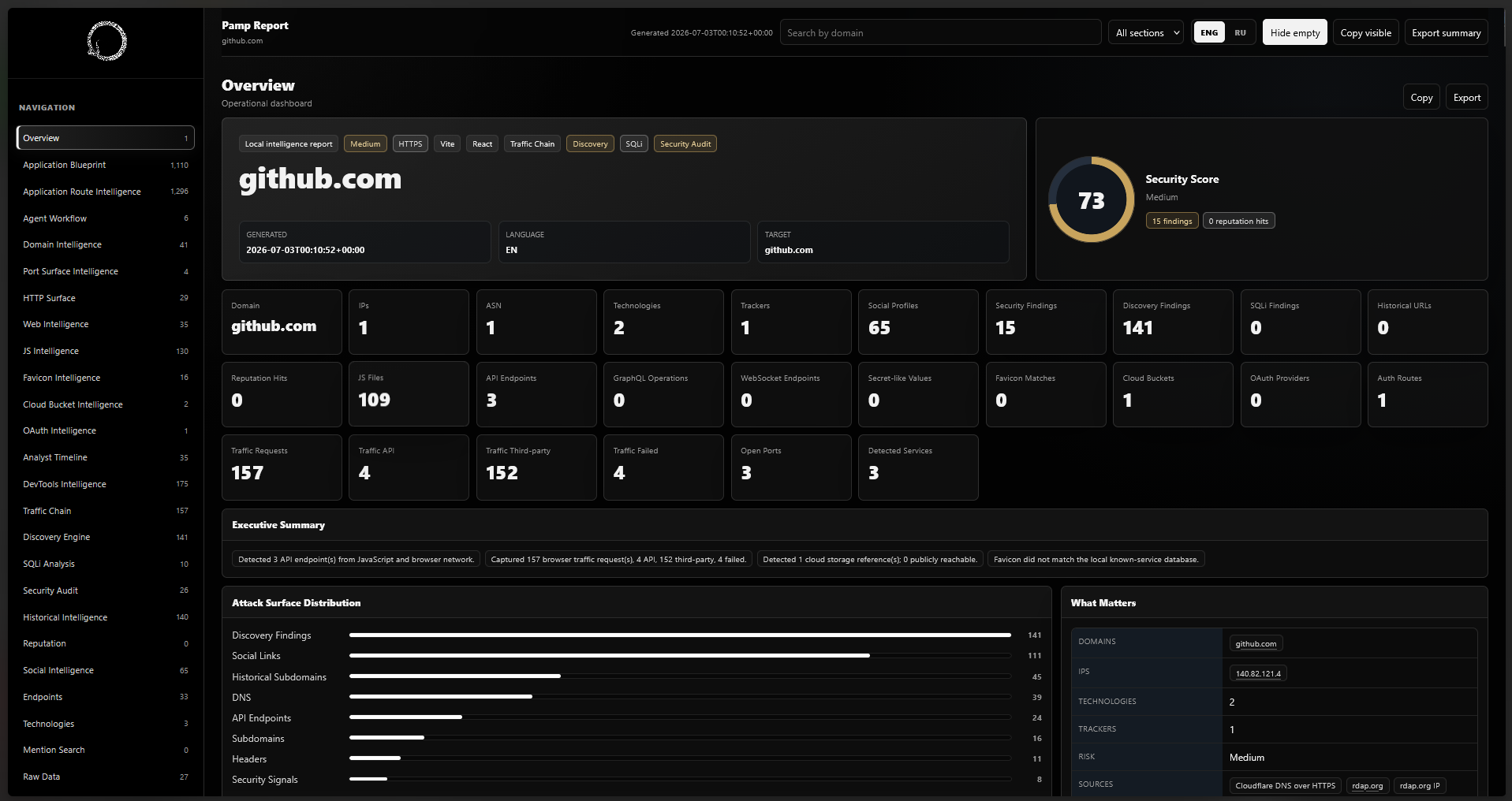This screenshot has height=801, width=1512.
Task: Toggle the Hide empty button
Action: point(1294,32)
